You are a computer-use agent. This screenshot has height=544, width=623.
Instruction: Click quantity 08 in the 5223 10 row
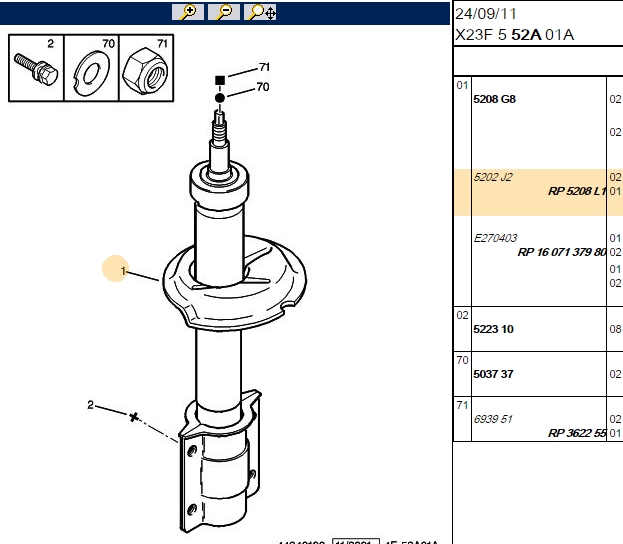pos(615,329)
